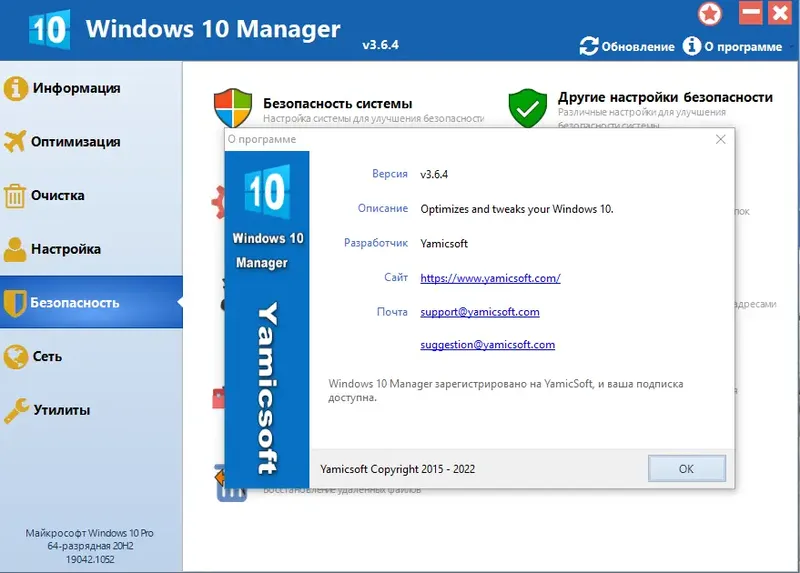Click the green checkmark shield icon
The image size is (800, 573).
[528, 108]
